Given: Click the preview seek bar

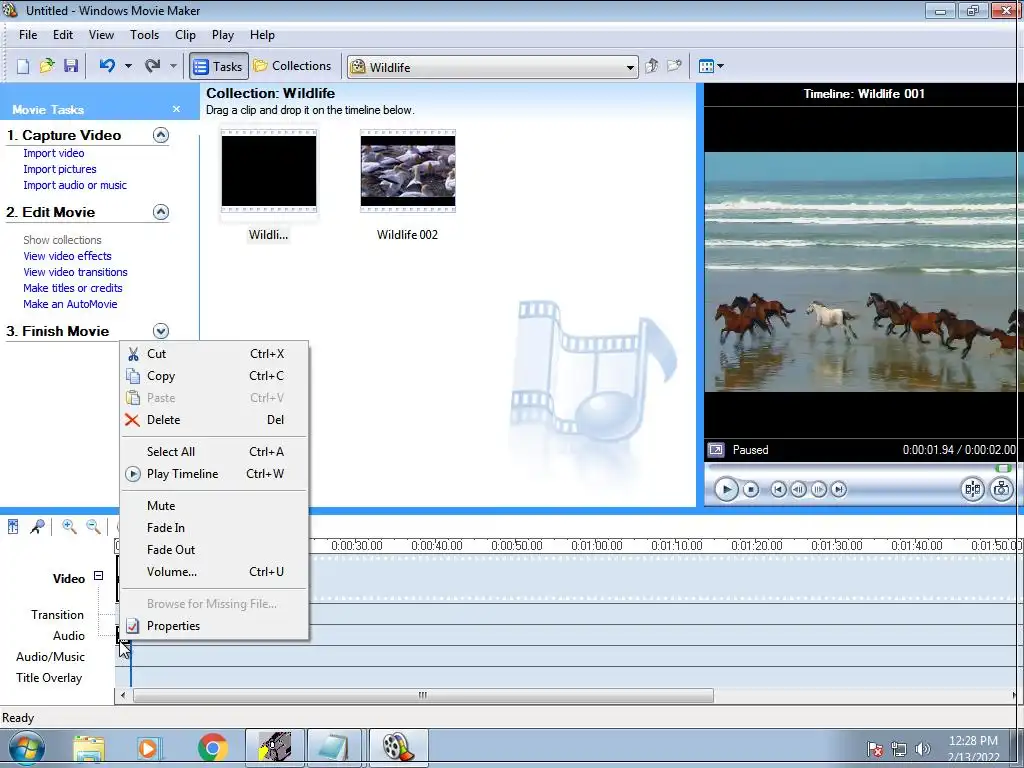Looking at the screenshot, I should [861, 468].
